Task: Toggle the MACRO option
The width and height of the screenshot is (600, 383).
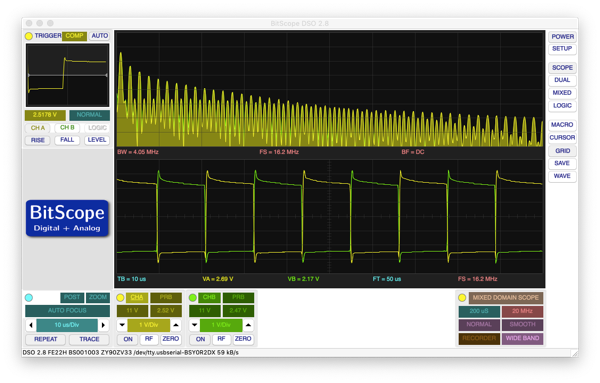Action: (x=562, y=125)
